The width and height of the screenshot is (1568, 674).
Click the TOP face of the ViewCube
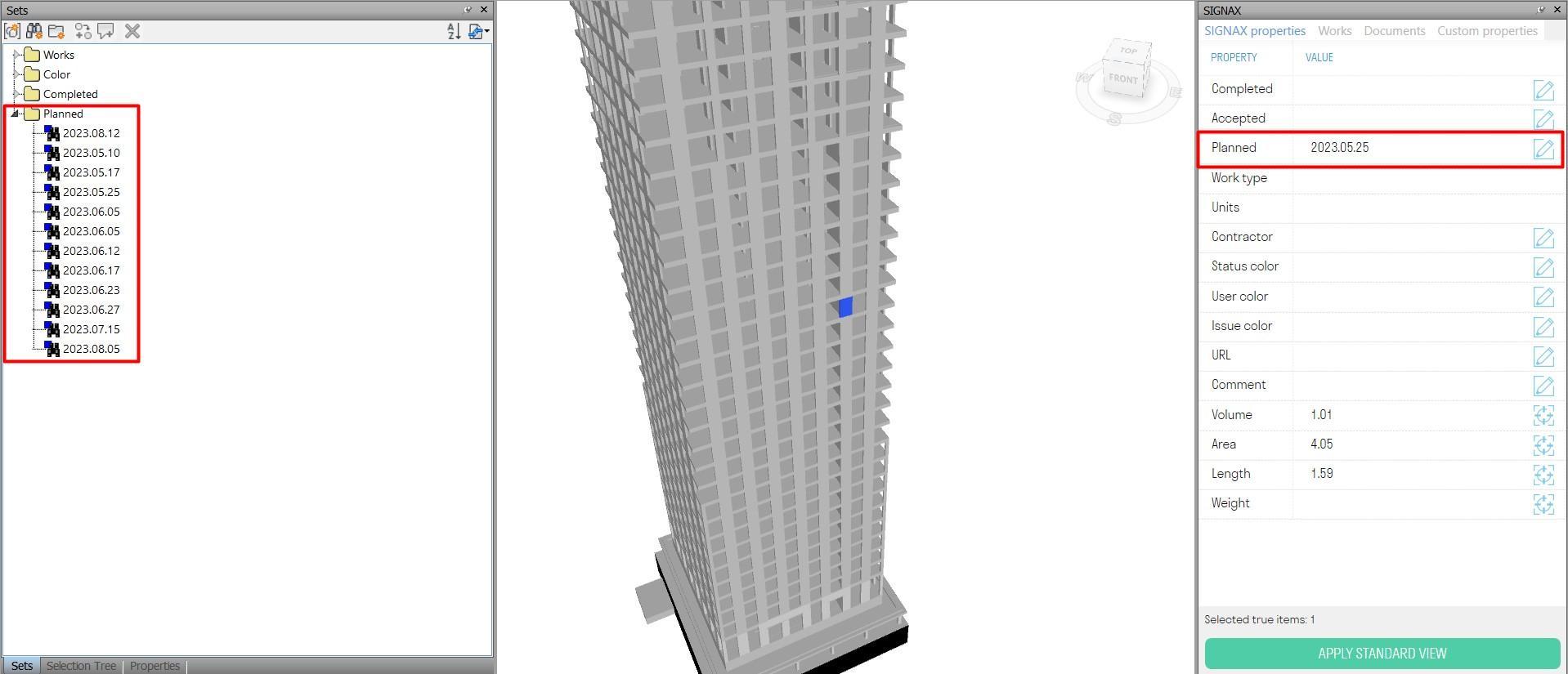[1129, 51]
